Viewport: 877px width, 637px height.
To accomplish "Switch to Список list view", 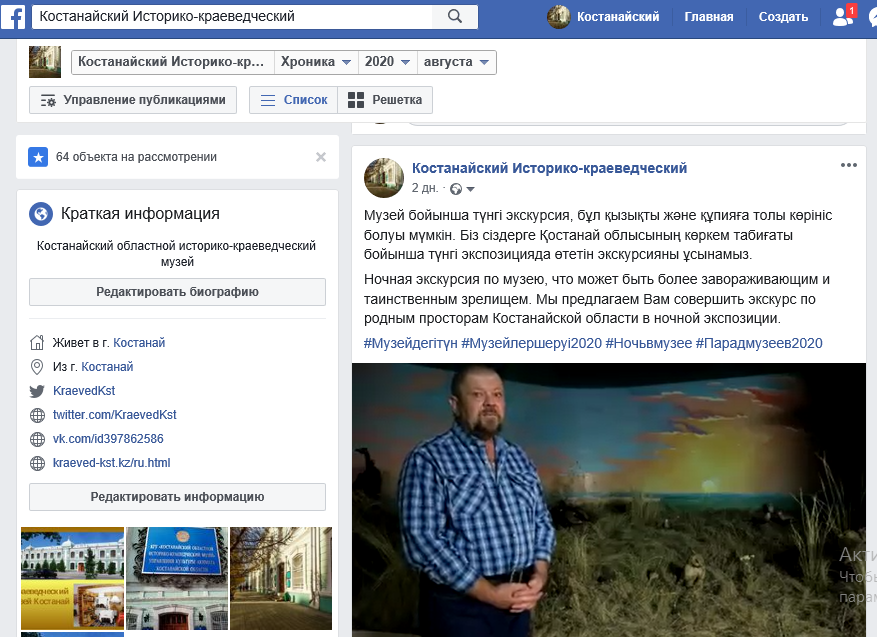I will point(294,100).
